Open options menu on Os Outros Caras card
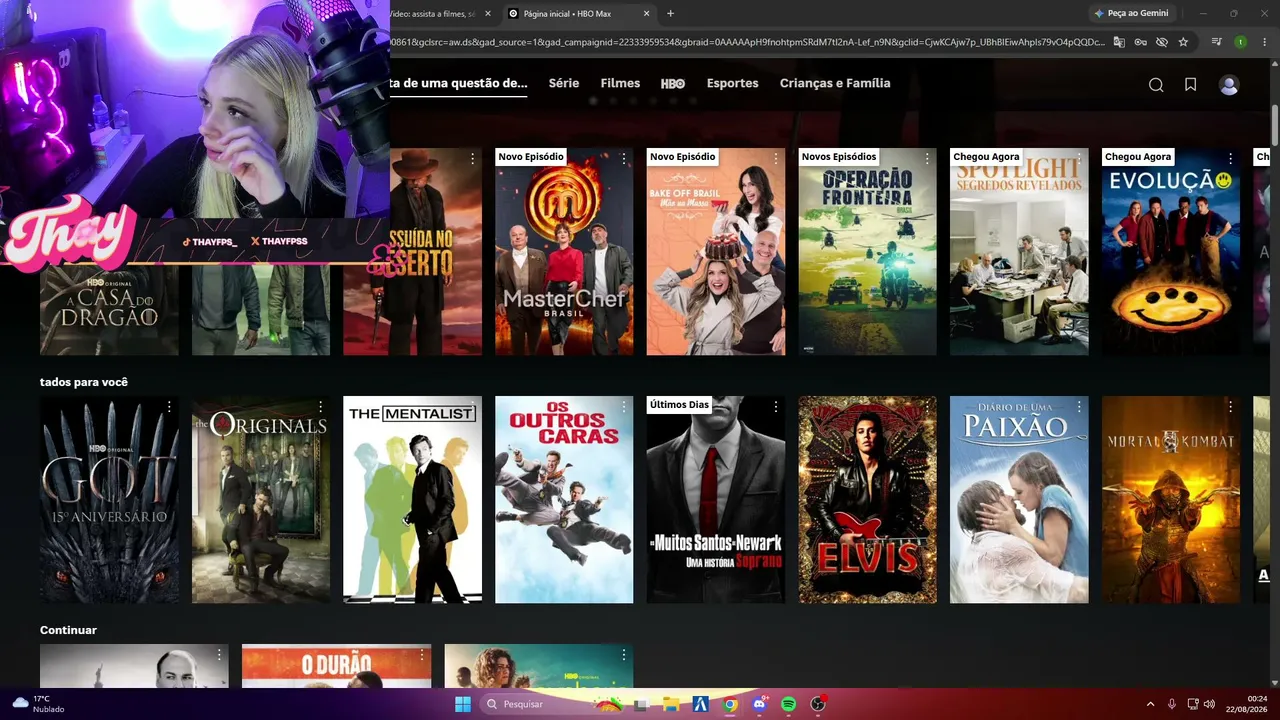Screen dimensions: 1280x720 pyautogui.click(x=624, y=407)
